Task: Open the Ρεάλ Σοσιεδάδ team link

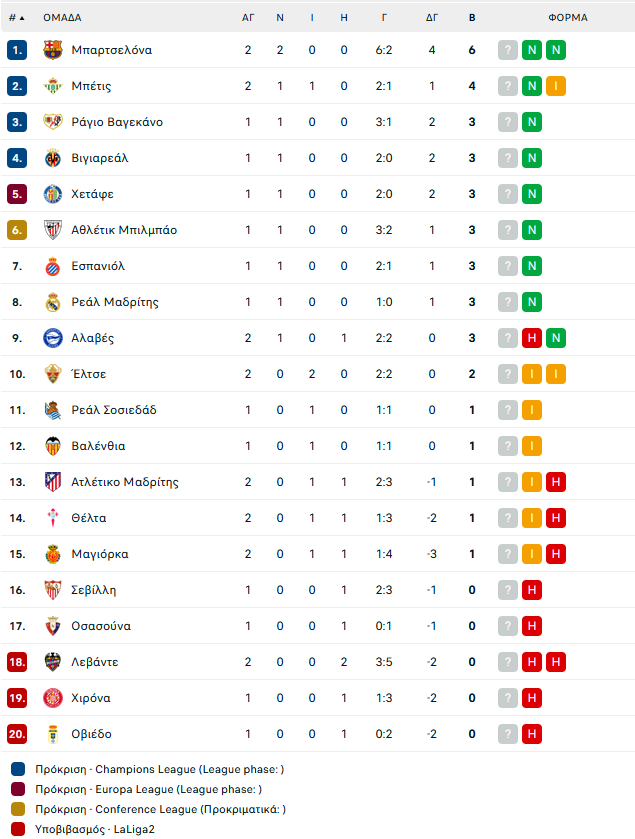Action: pyautogui.click(x=114, y=410)
